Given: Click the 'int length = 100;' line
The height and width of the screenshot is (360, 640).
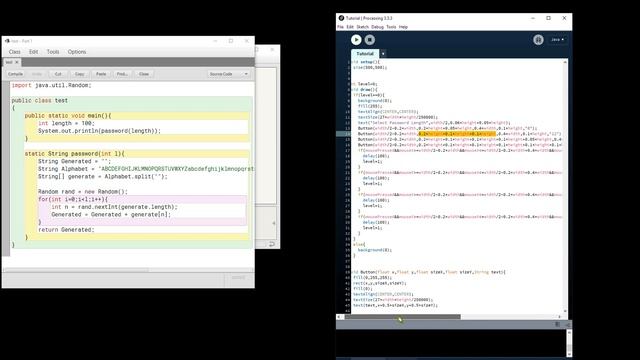Looking at the screenshot, I should tap(66, 123).
